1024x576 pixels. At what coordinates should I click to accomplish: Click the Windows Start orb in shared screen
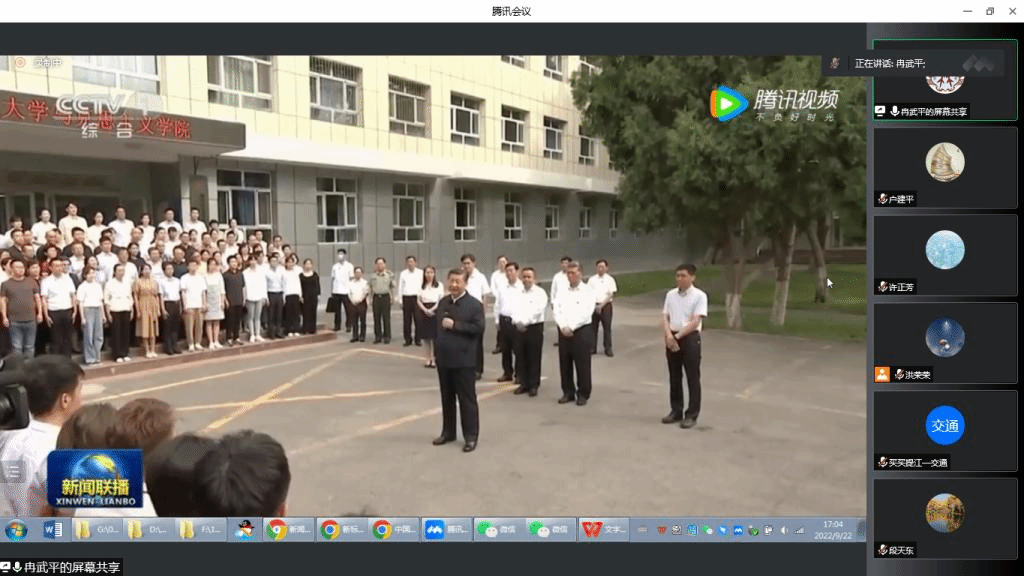(x=16, y=530)
